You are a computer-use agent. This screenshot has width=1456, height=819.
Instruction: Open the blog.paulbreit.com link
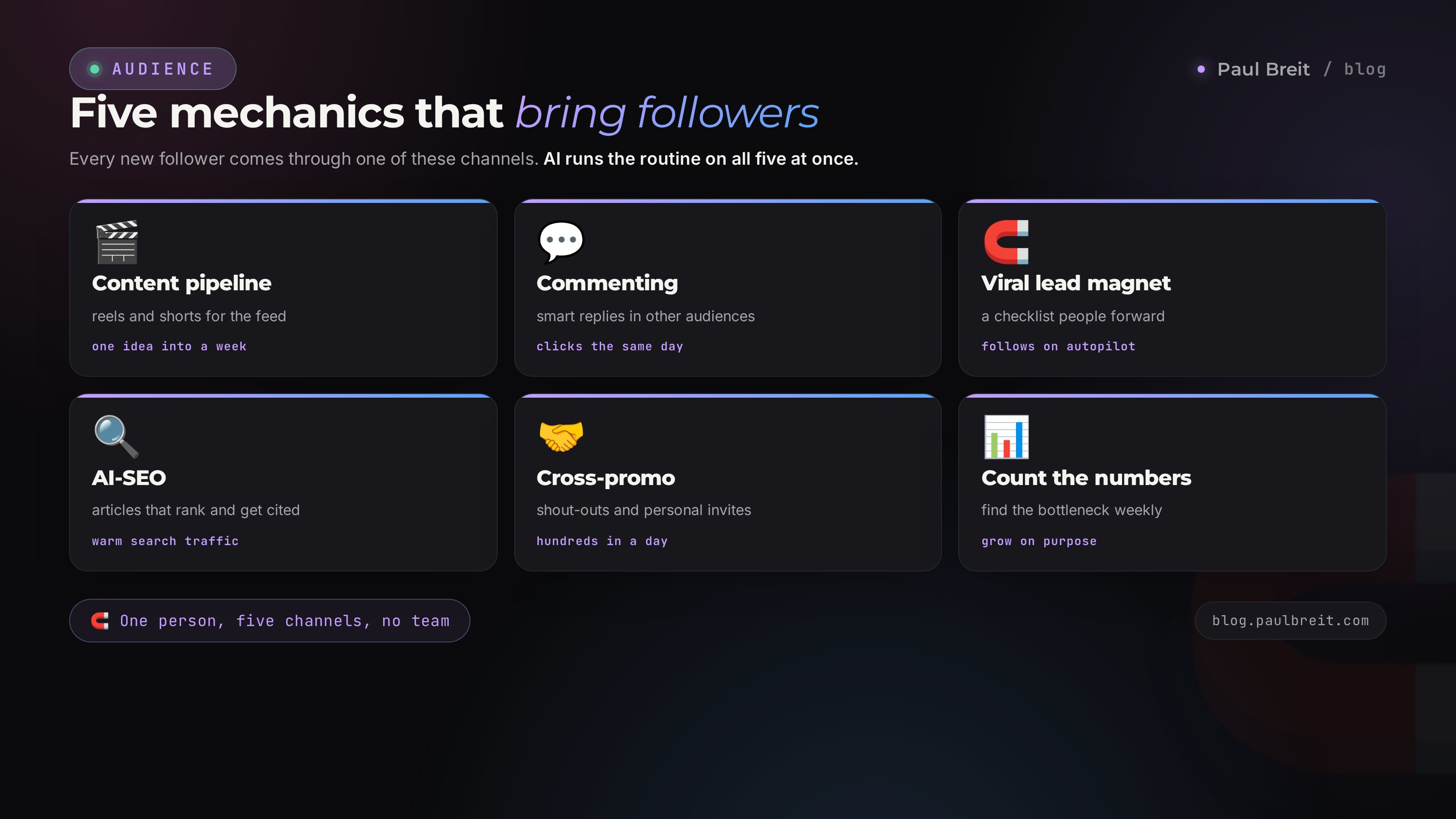pyautogui.click(x=1290, y=620)
